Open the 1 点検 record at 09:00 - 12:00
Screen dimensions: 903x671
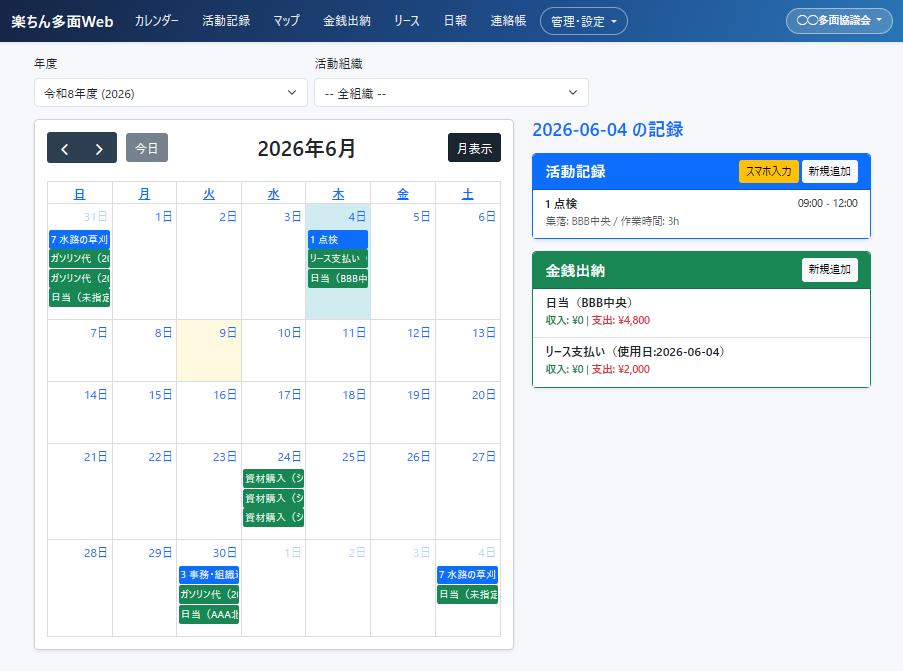click(701, 213)
